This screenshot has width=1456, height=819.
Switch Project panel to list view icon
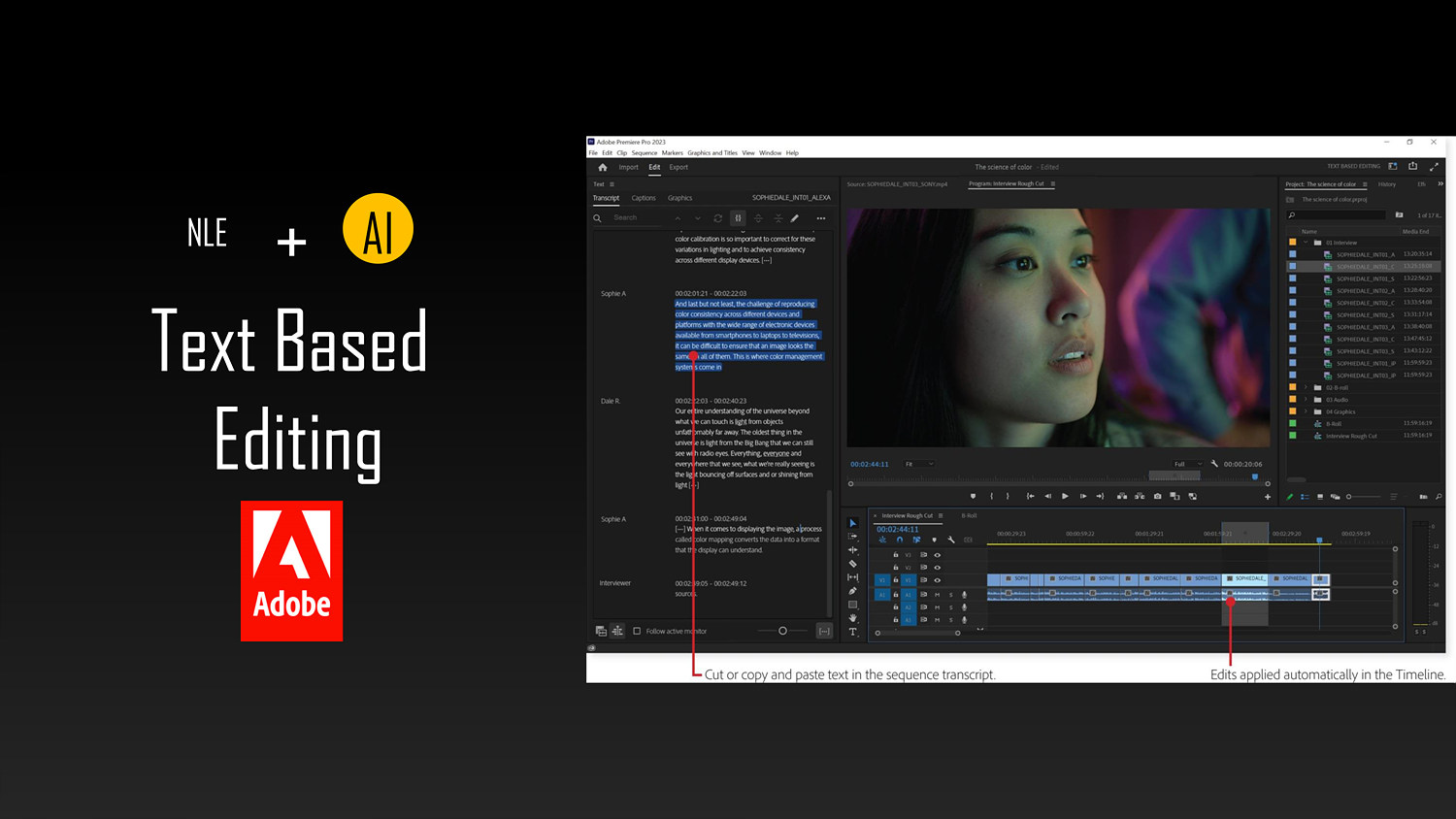[1305, 497]
